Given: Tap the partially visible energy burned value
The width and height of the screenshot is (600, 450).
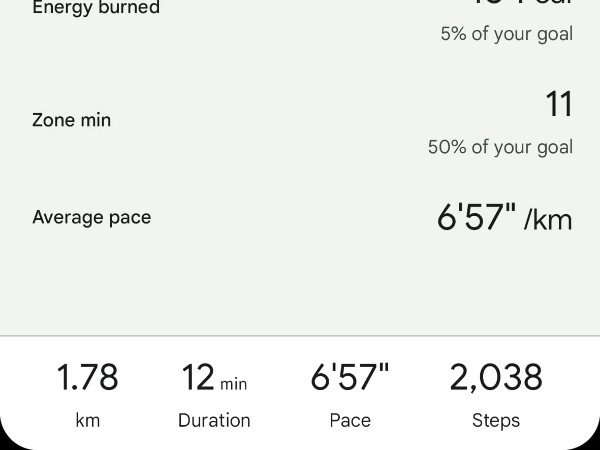Looking at the screenshot, I should 523,2.
